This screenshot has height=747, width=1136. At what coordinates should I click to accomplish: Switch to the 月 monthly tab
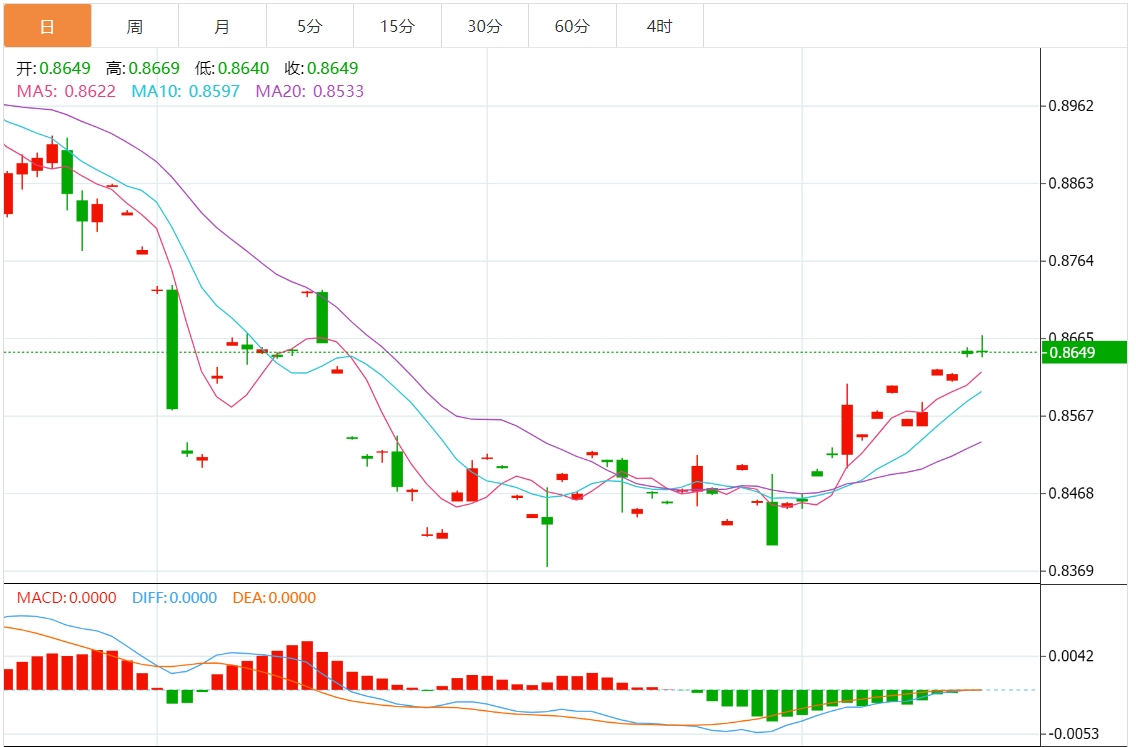pyautogui.click(x=222, y=26)
